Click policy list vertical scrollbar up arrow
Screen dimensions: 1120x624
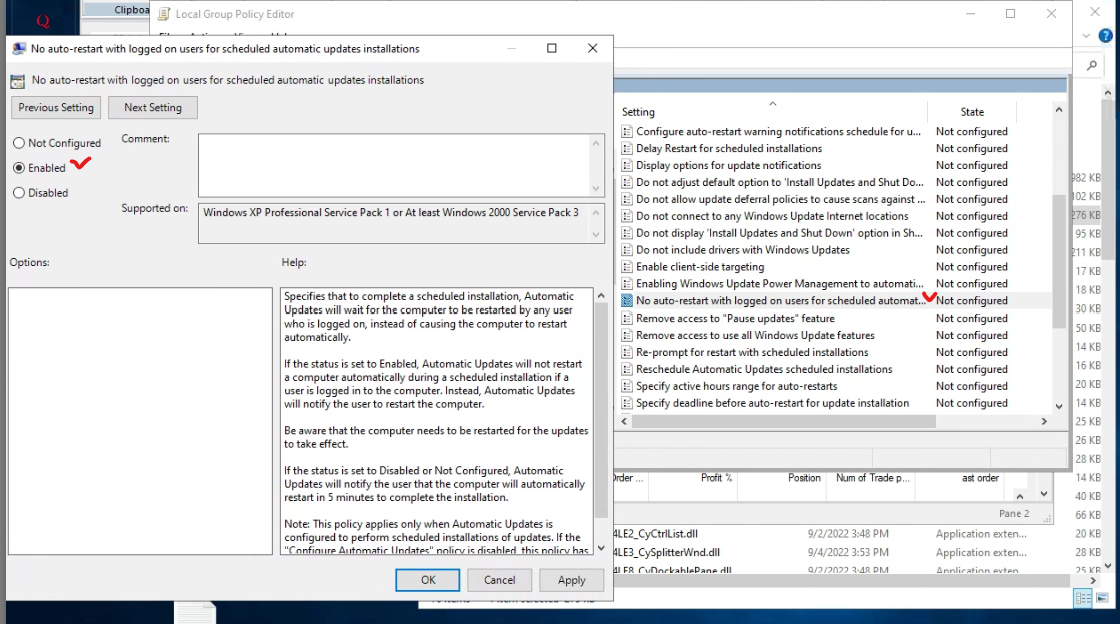tap(1059, 110)
